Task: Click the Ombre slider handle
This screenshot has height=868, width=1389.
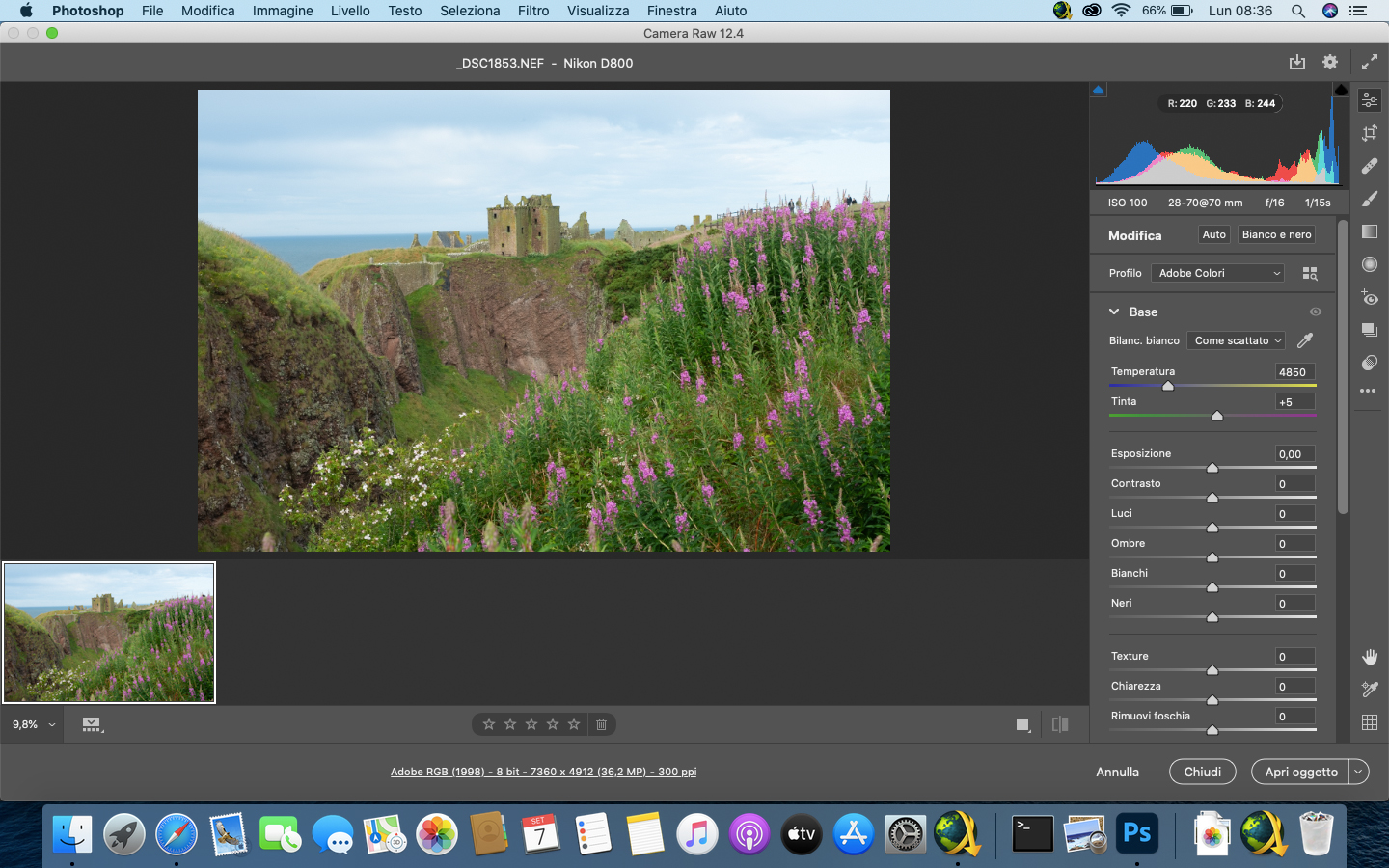Action: (1212, 557)
